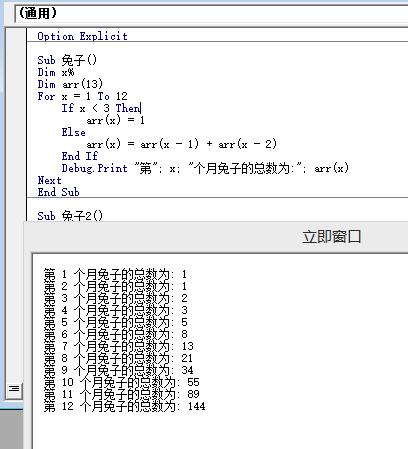The height and width of the screenshot is (449, 408).
Task: Click the 'End If' line
Action: [x=79, y=156]
